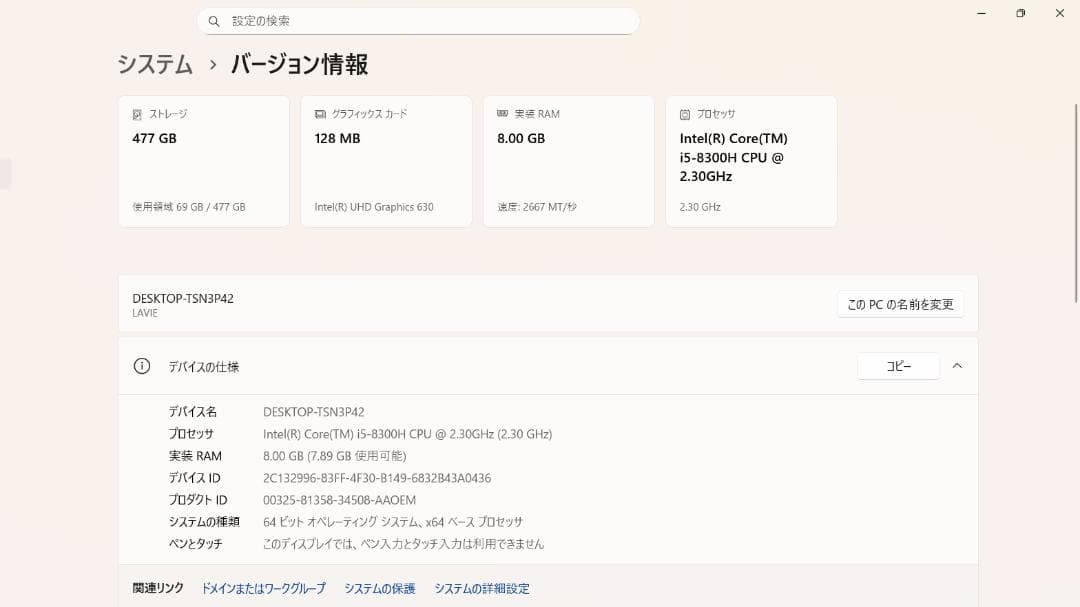Click the minimize icon in the title bar
The height and width of the screenshot is (607, 1080).
click(980, 13)
